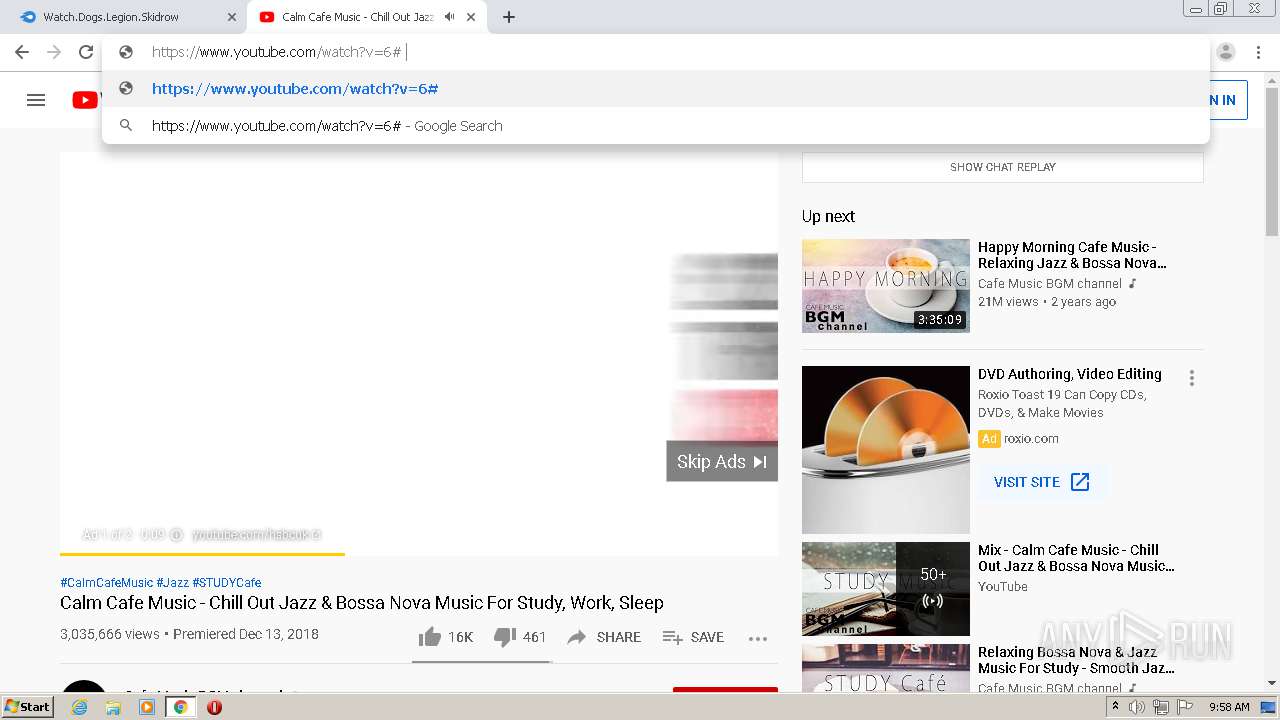Launch Internet Explorer from taskbar
The height and width of the screenshot is (720, 1280).
pos(79,707)
